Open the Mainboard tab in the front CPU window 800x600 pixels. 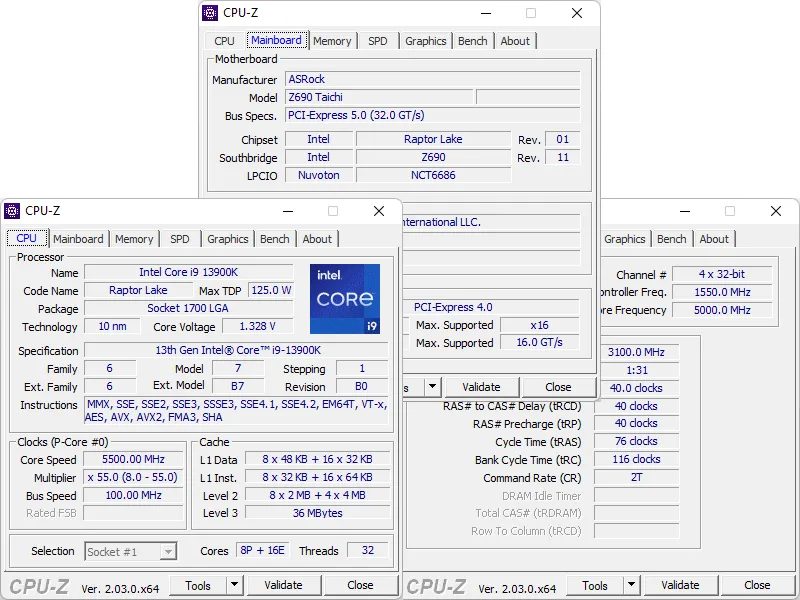click(78, 239)
